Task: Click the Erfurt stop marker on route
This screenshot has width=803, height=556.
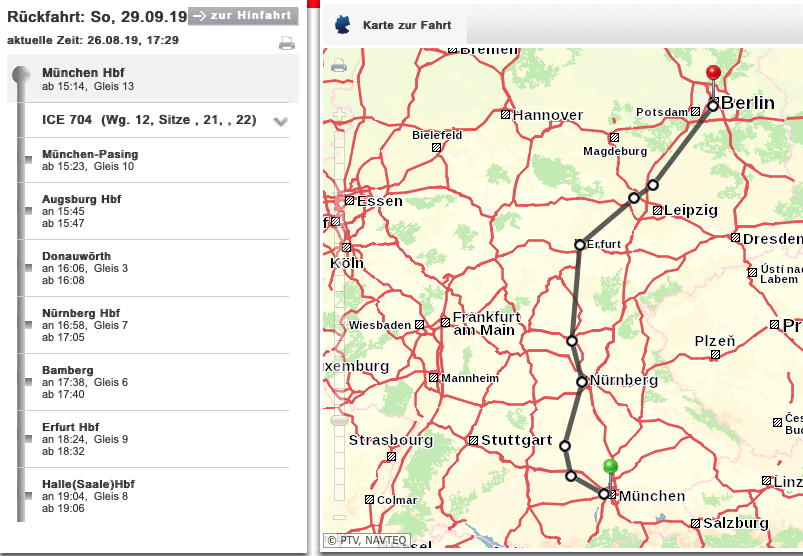Action: point(580,244)
